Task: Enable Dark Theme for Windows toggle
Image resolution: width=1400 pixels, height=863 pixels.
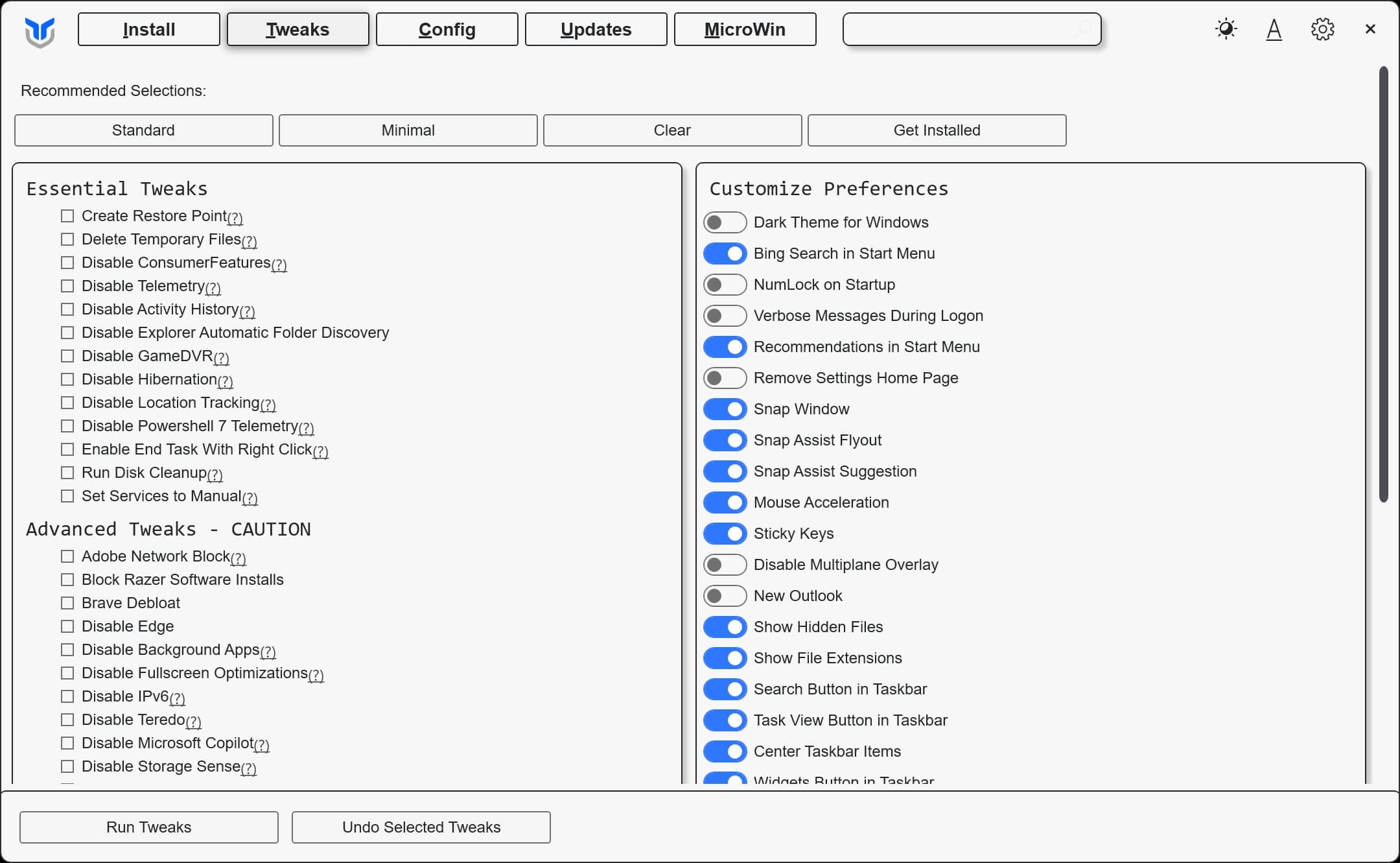Action: [725, 222]
